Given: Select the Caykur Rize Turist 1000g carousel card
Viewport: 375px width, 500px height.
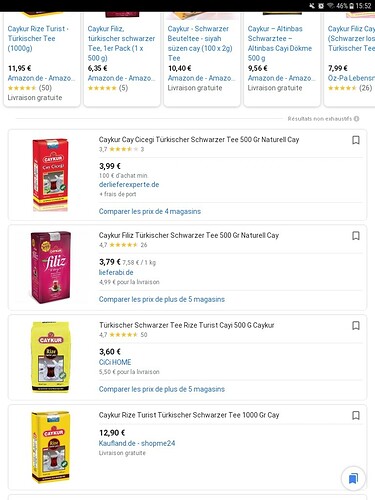Looking at the screenshot, I should [42, 60].
